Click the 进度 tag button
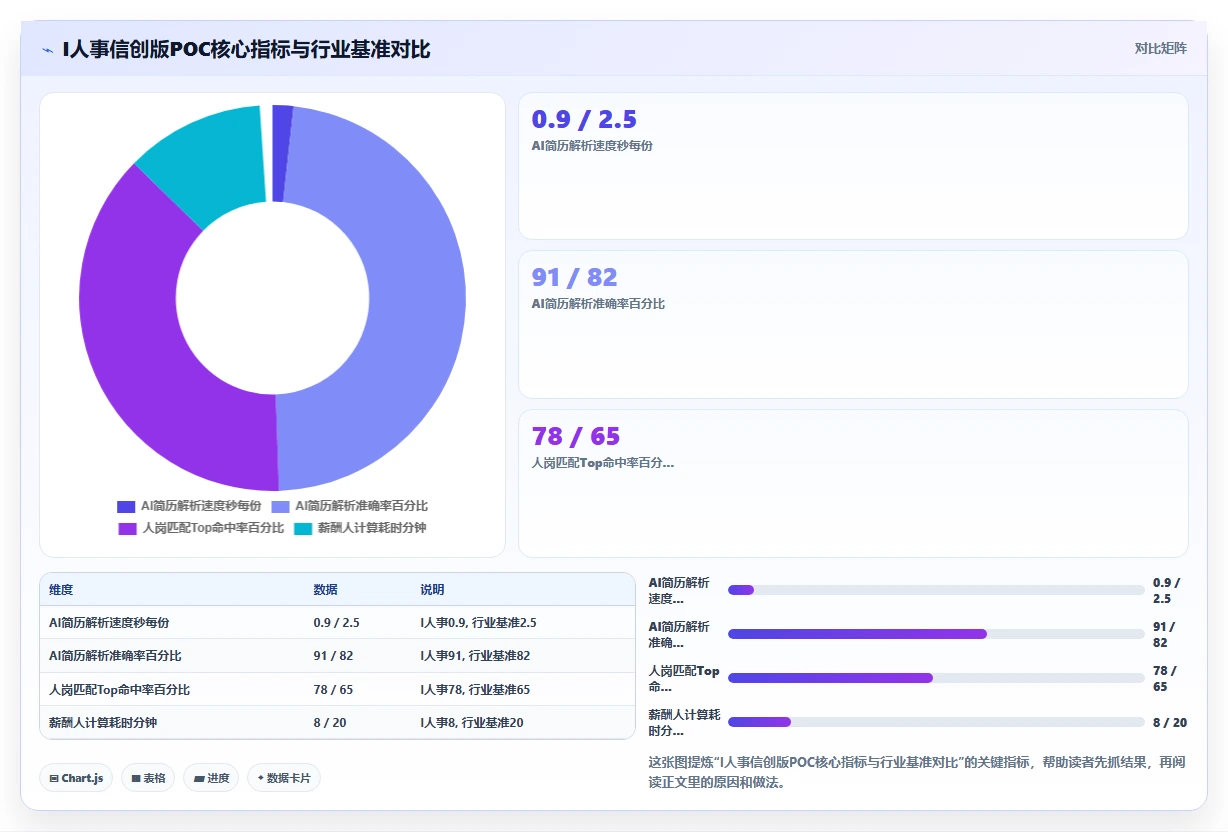 click(211, 778)
